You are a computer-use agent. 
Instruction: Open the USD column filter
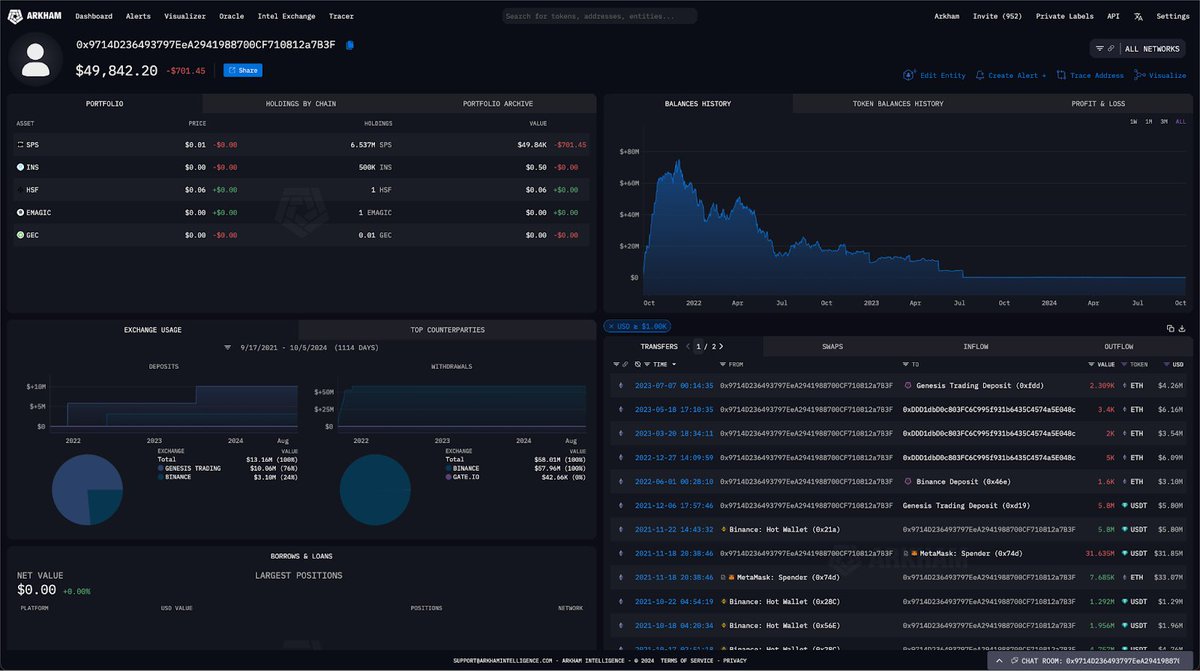[1166, 365]
